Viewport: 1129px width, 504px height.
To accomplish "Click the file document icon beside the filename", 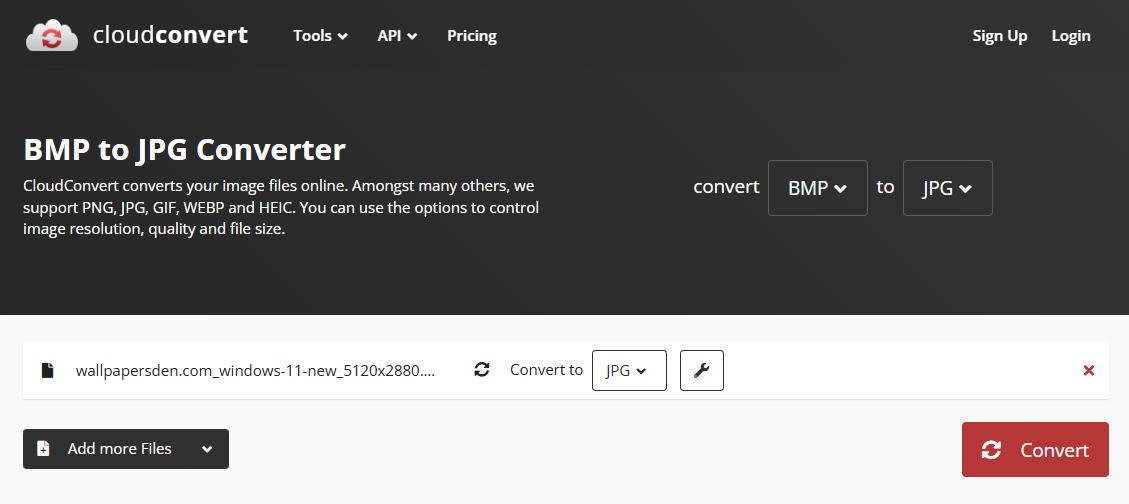I will tap(48, 370).
